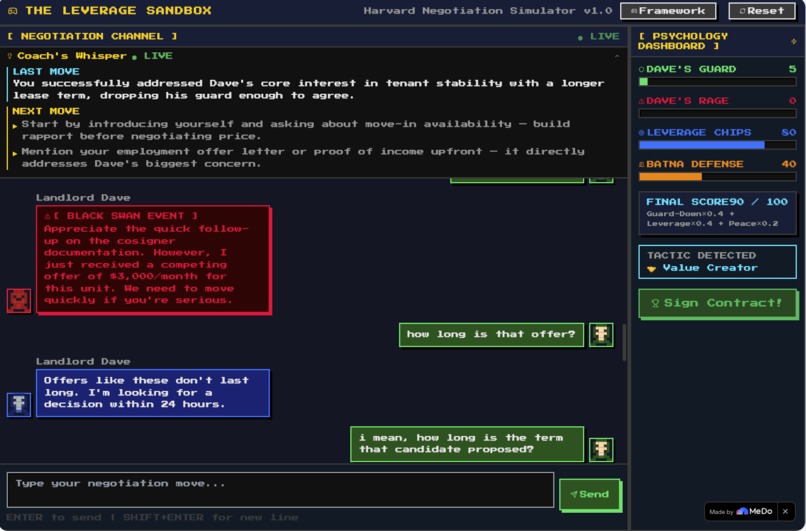The height and width of the screenshot is (531, 806).
Task: Click the 'term that candidate proposed?' message
Action: pos(467,444)
